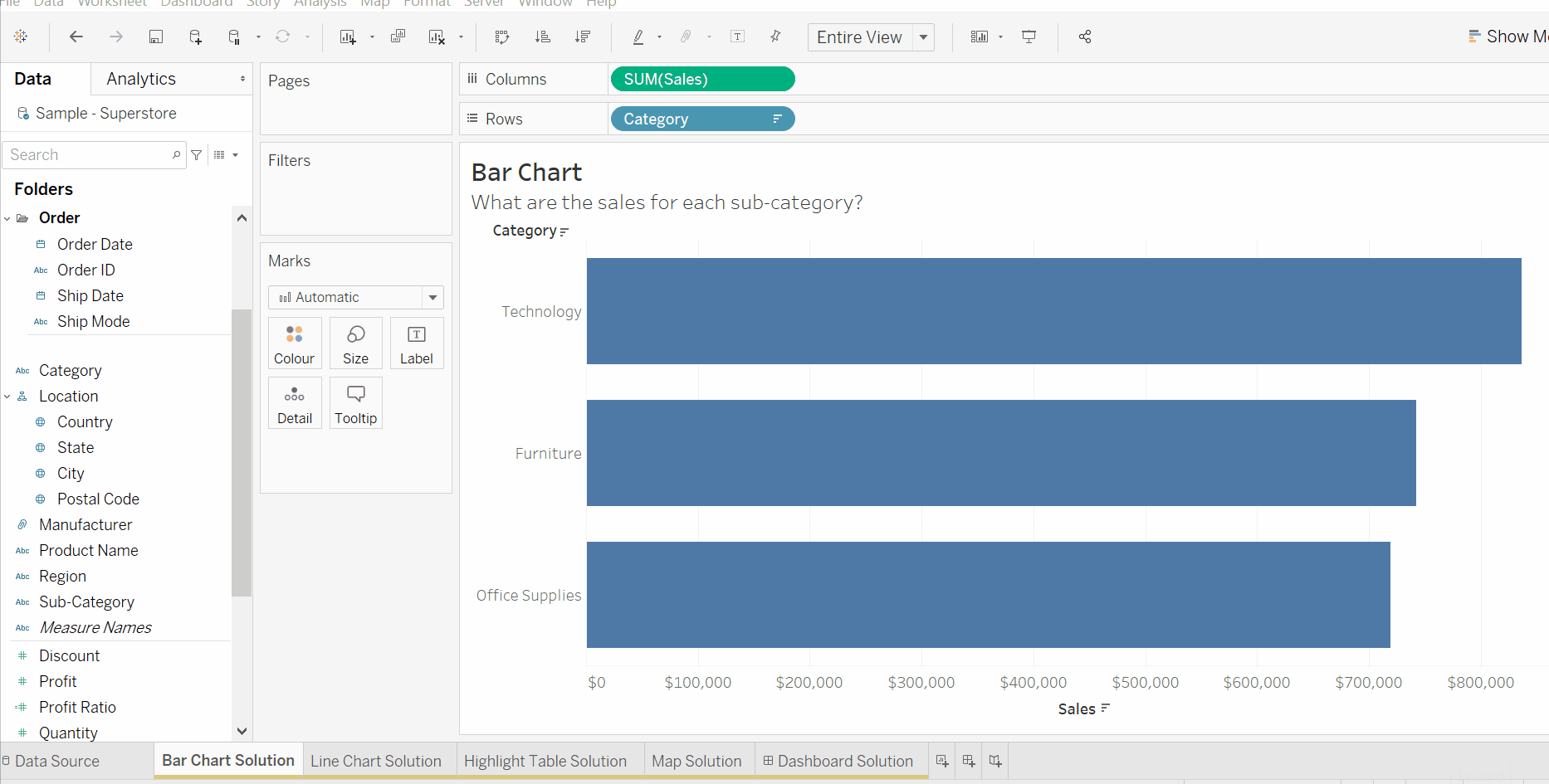This screenshot has width=1549, height=784.
Task: Sort descending using toolbar icon
Action: pos(583,37)
